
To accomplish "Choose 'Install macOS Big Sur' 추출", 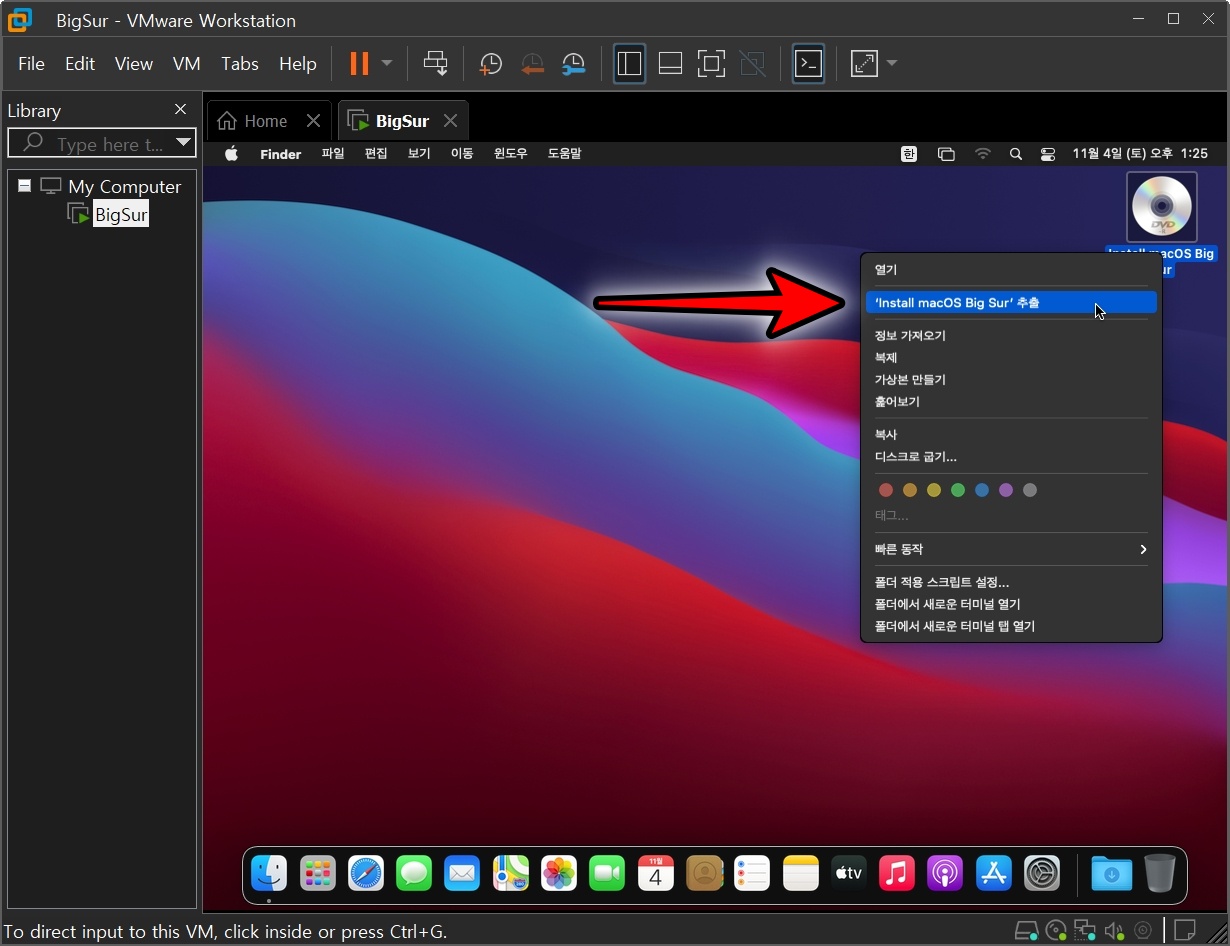I will coord(1011,302).
